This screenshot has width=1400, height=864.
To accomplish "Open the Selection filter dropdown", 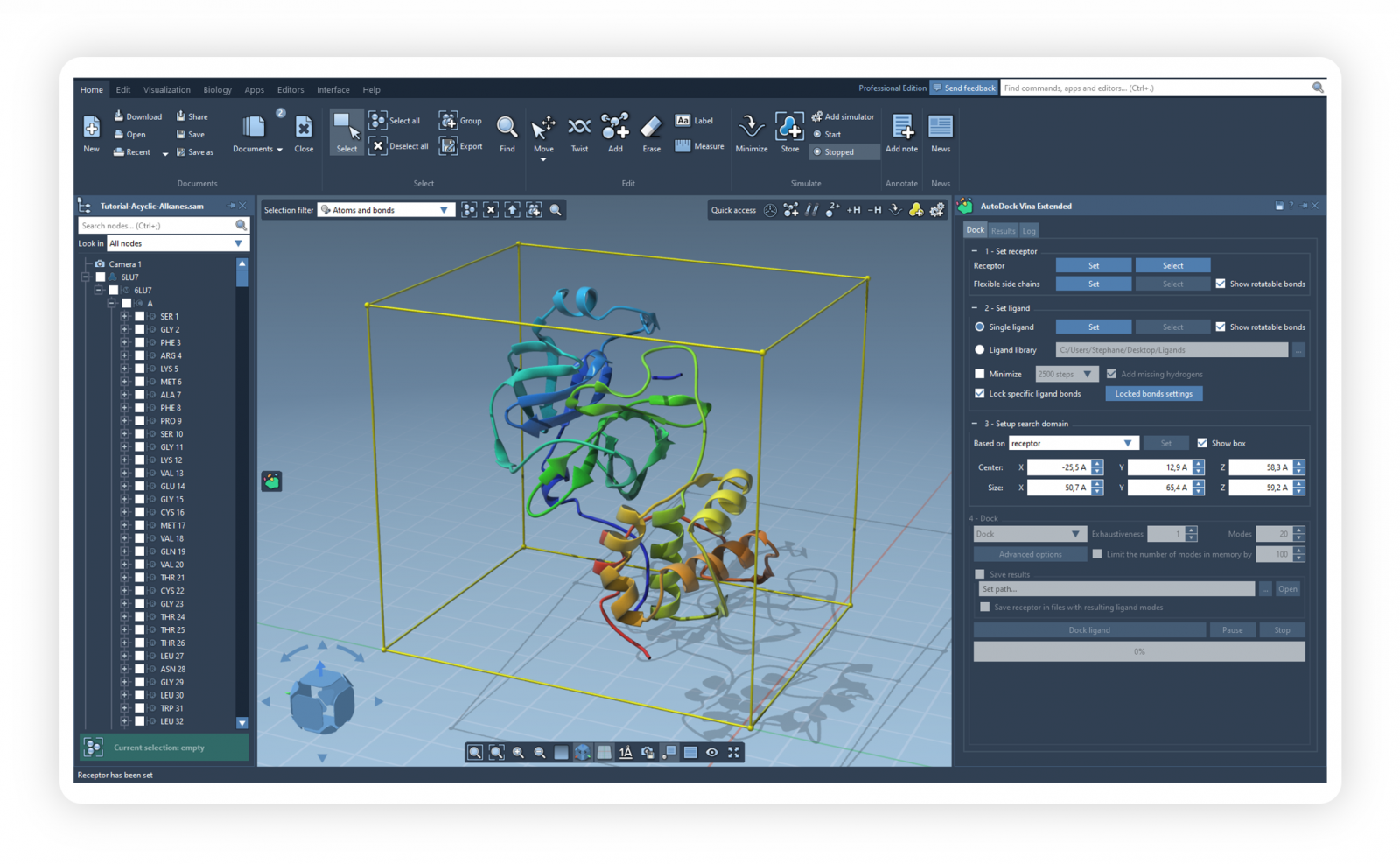I will pos(386,210).
